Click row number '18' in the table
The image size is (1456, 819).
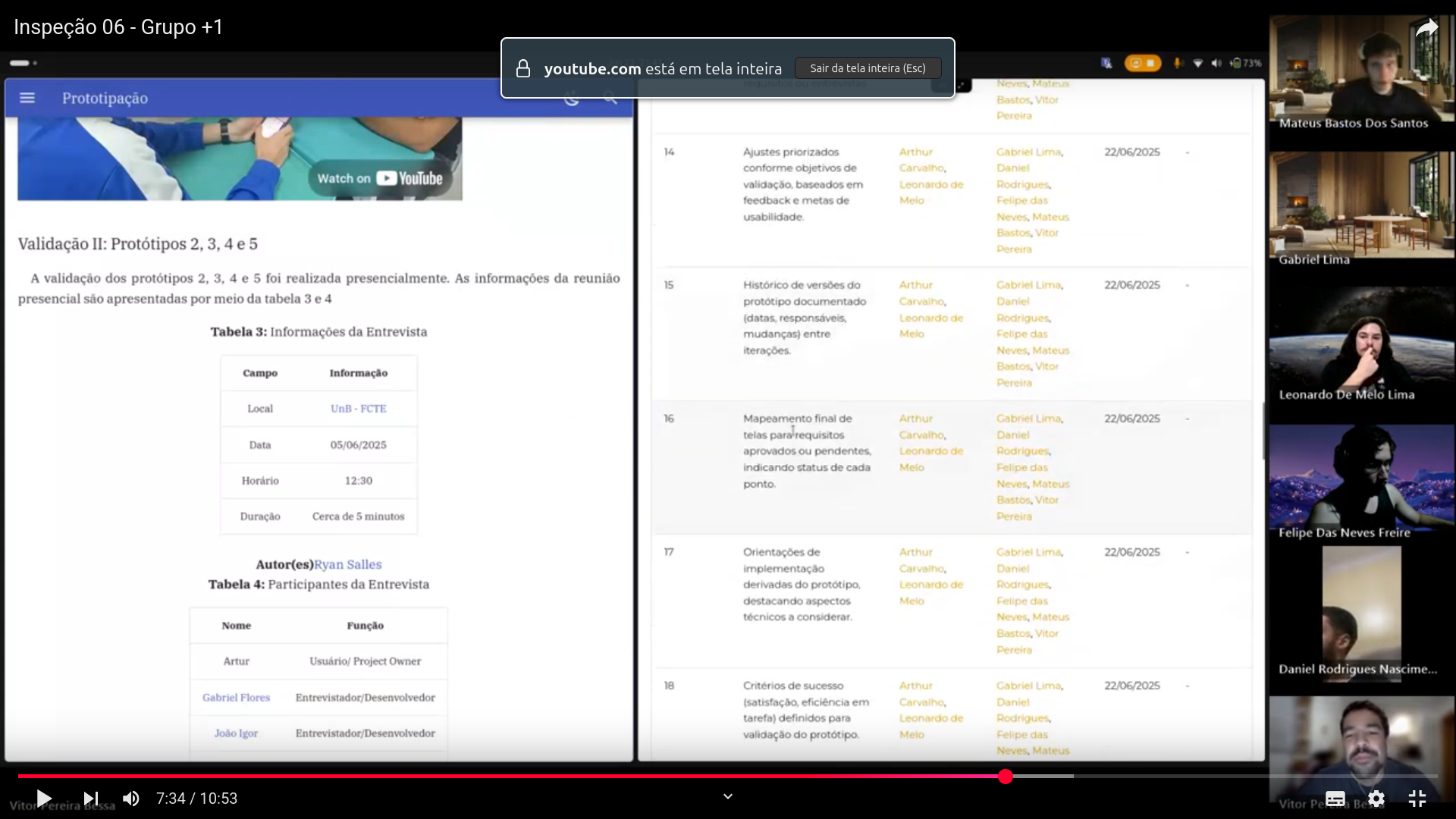pos(669,686)
